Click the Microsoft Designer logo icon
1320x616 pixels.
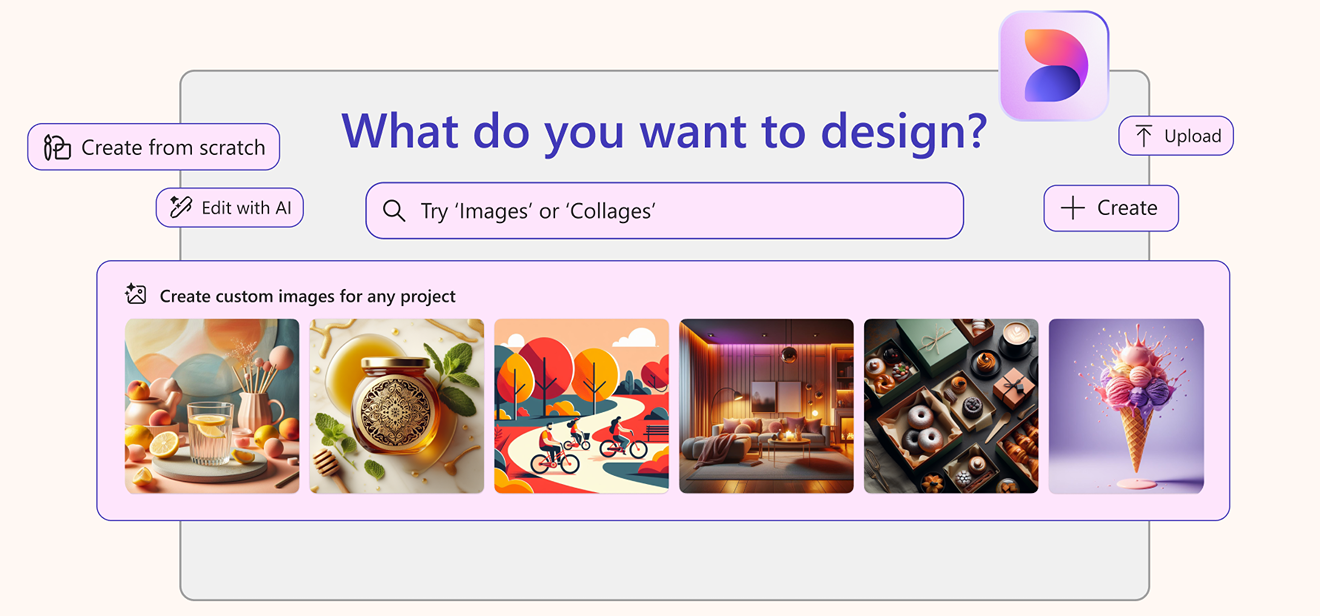1054,66
